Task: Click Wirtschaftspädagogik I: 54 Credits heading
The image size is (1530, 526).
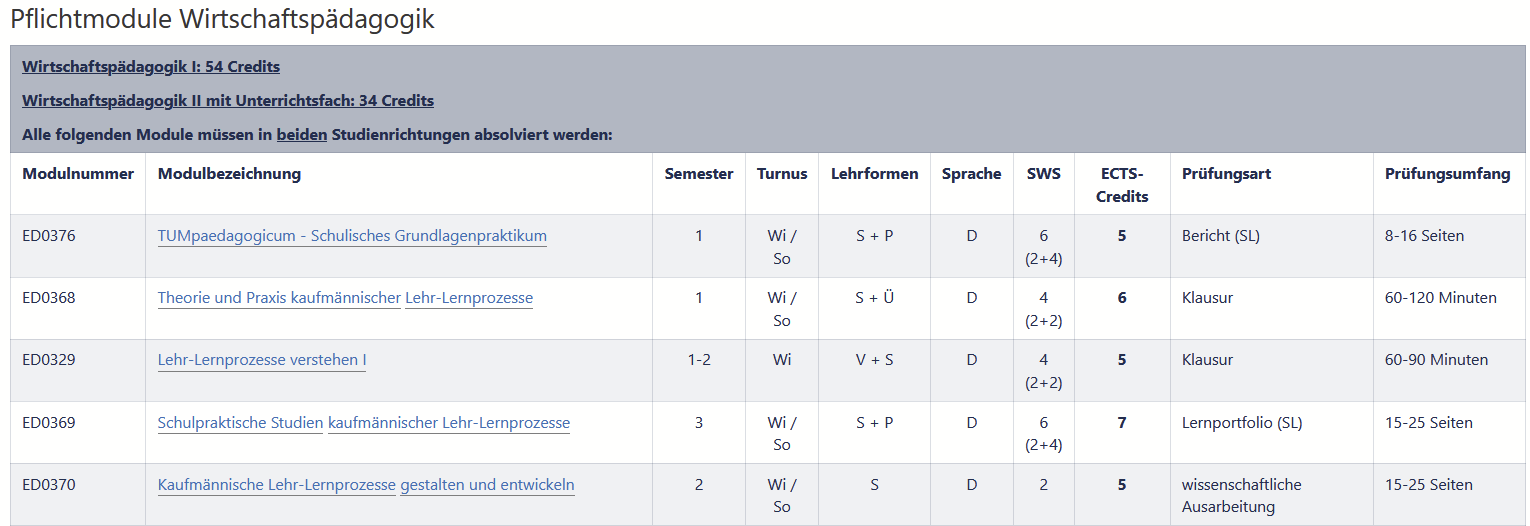Action: click(151, 67)
